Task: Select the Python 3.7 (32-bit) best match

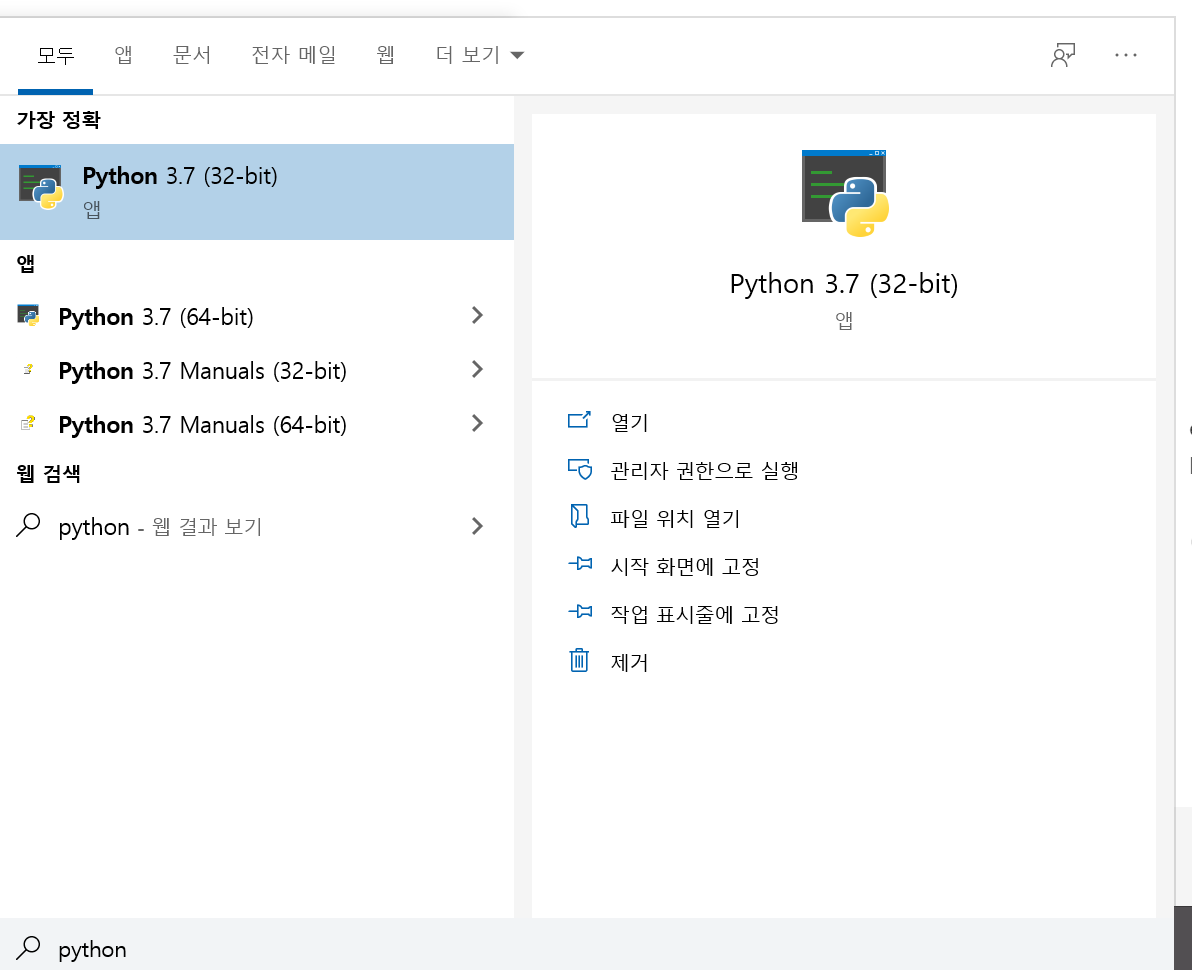Action: [257, 192]
